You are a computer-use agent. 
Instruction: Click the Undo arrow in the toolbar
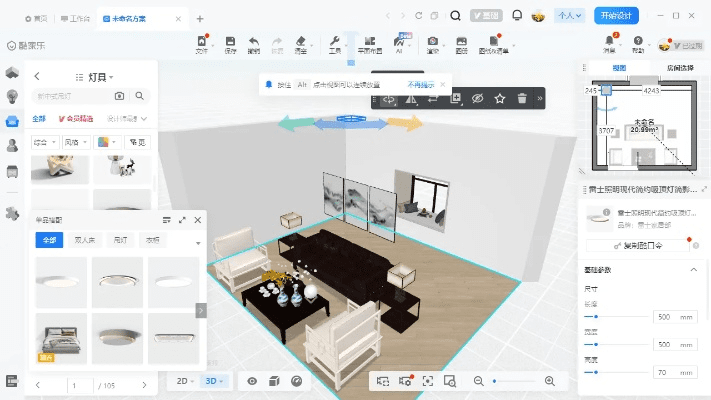click(x=253, y=44)
